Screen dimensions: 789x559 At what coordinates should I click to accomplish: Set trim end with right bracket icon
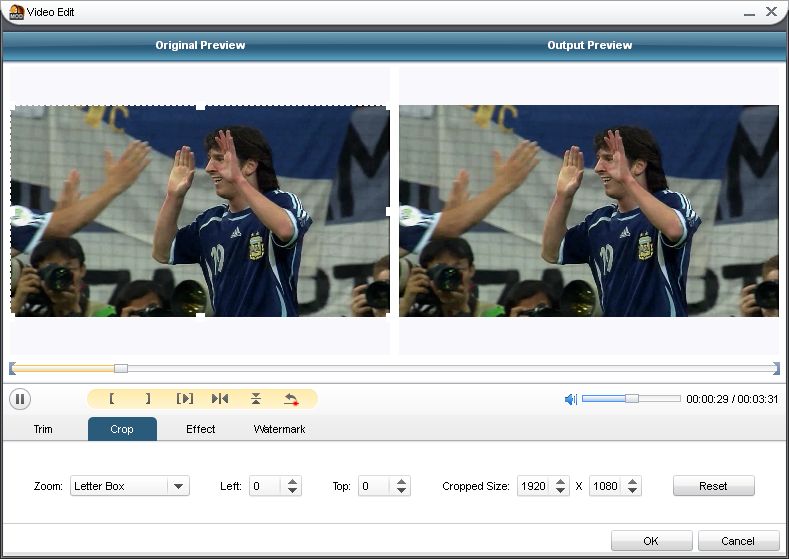coord(148,398)
